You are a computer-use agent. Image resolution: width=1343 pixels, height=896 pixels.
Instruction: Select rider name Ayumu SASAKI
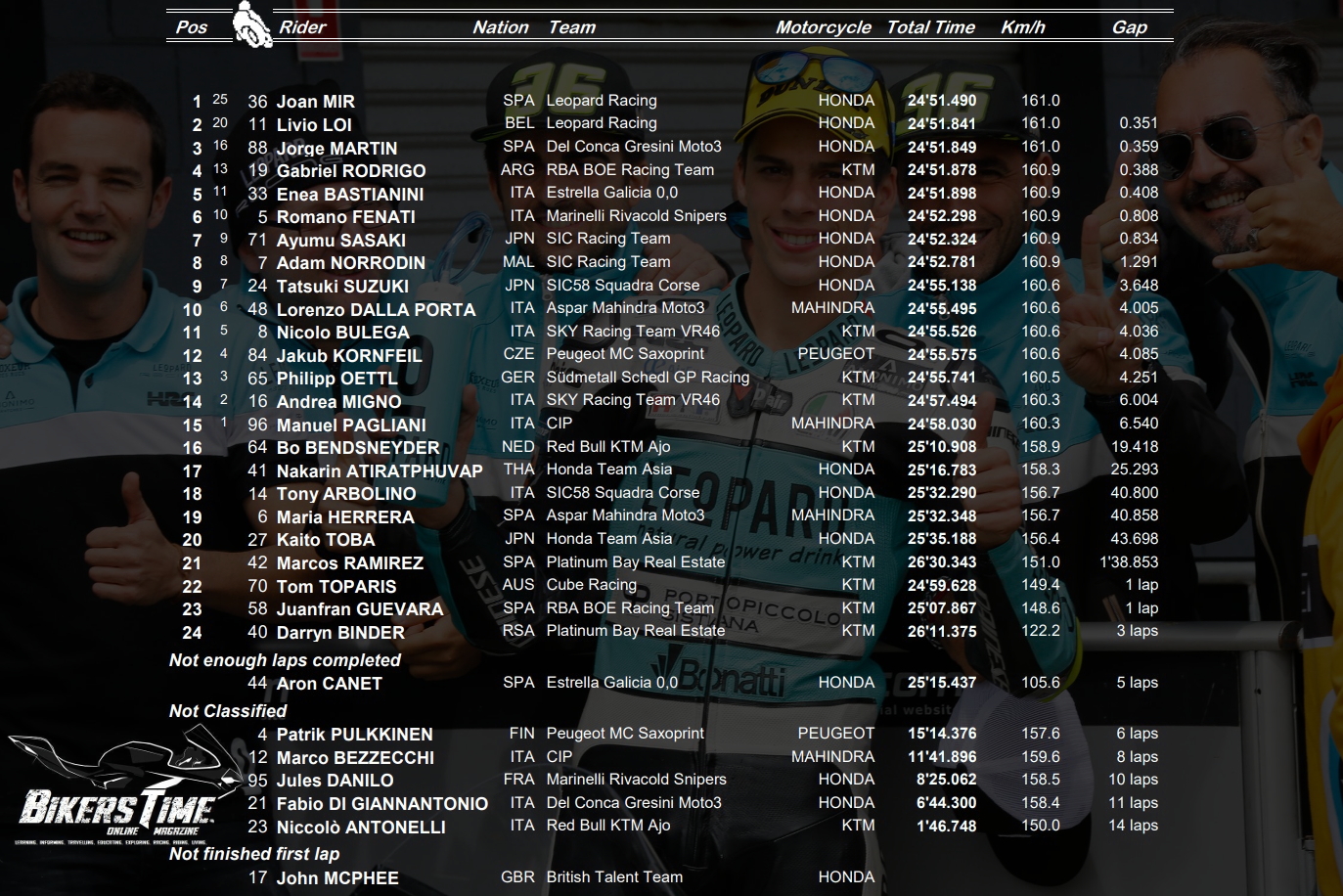(340, 241)
